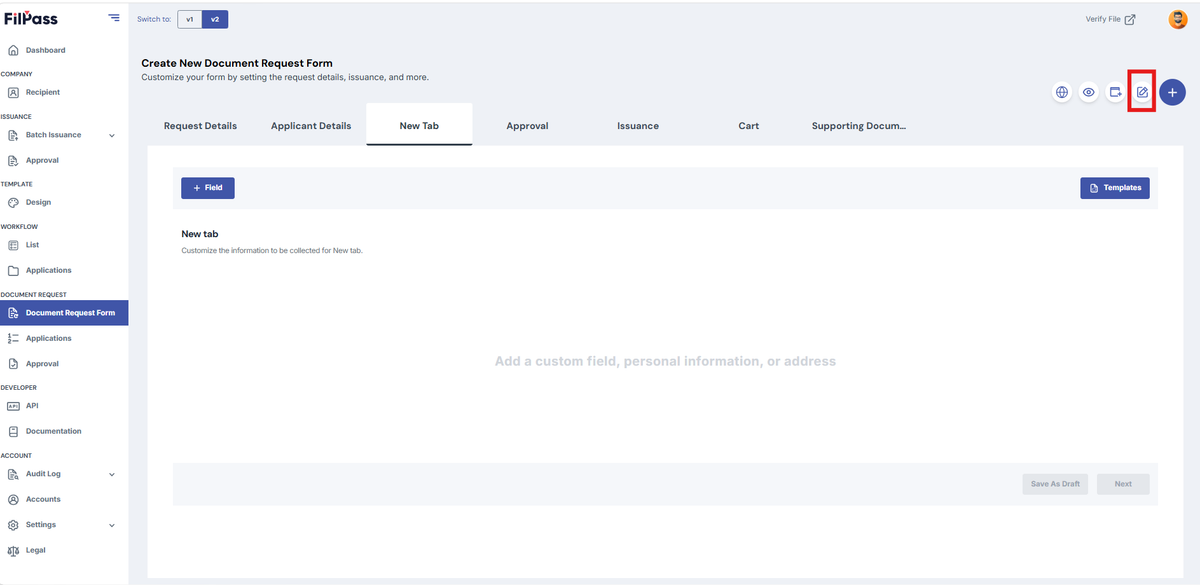This screenshot has height=585, width=1200.
Task: Select Document Request Form in sidebar
Action: (x=64, y=313)
